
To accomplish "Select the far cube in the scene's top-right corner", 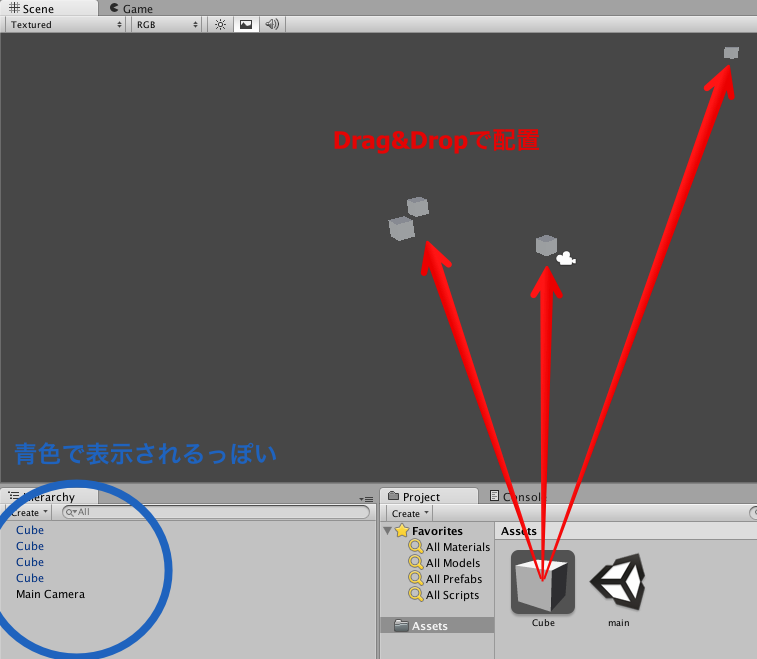I will point(731,53).
